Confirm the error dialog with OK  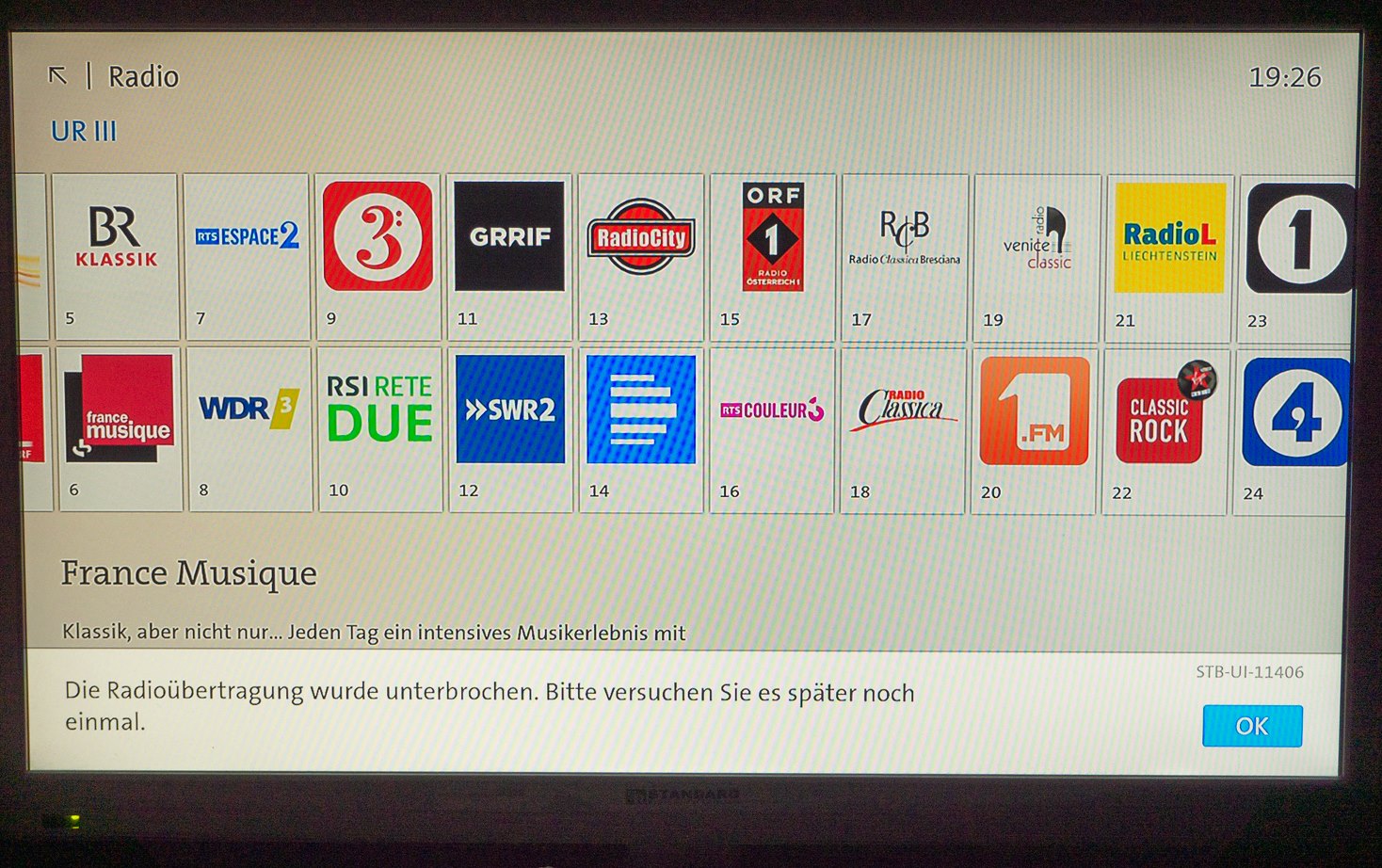(1252, 726)
